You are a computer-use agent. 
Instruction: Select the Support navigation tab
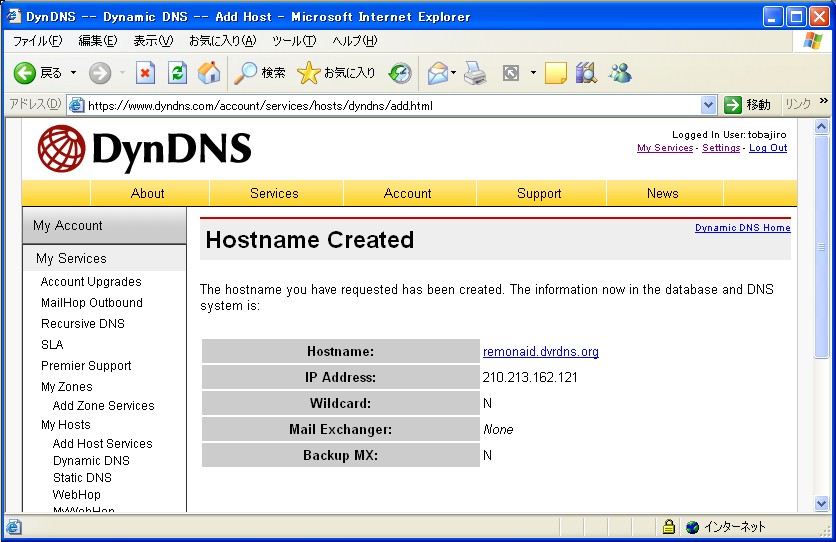(x=539, y=193)
